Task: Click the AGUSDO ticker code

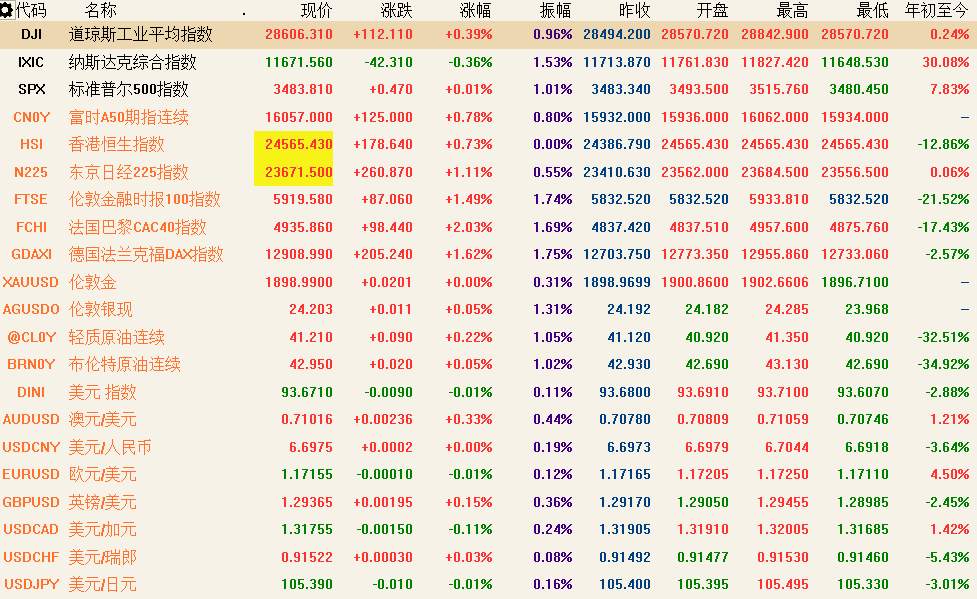Action: click(31, 309)
